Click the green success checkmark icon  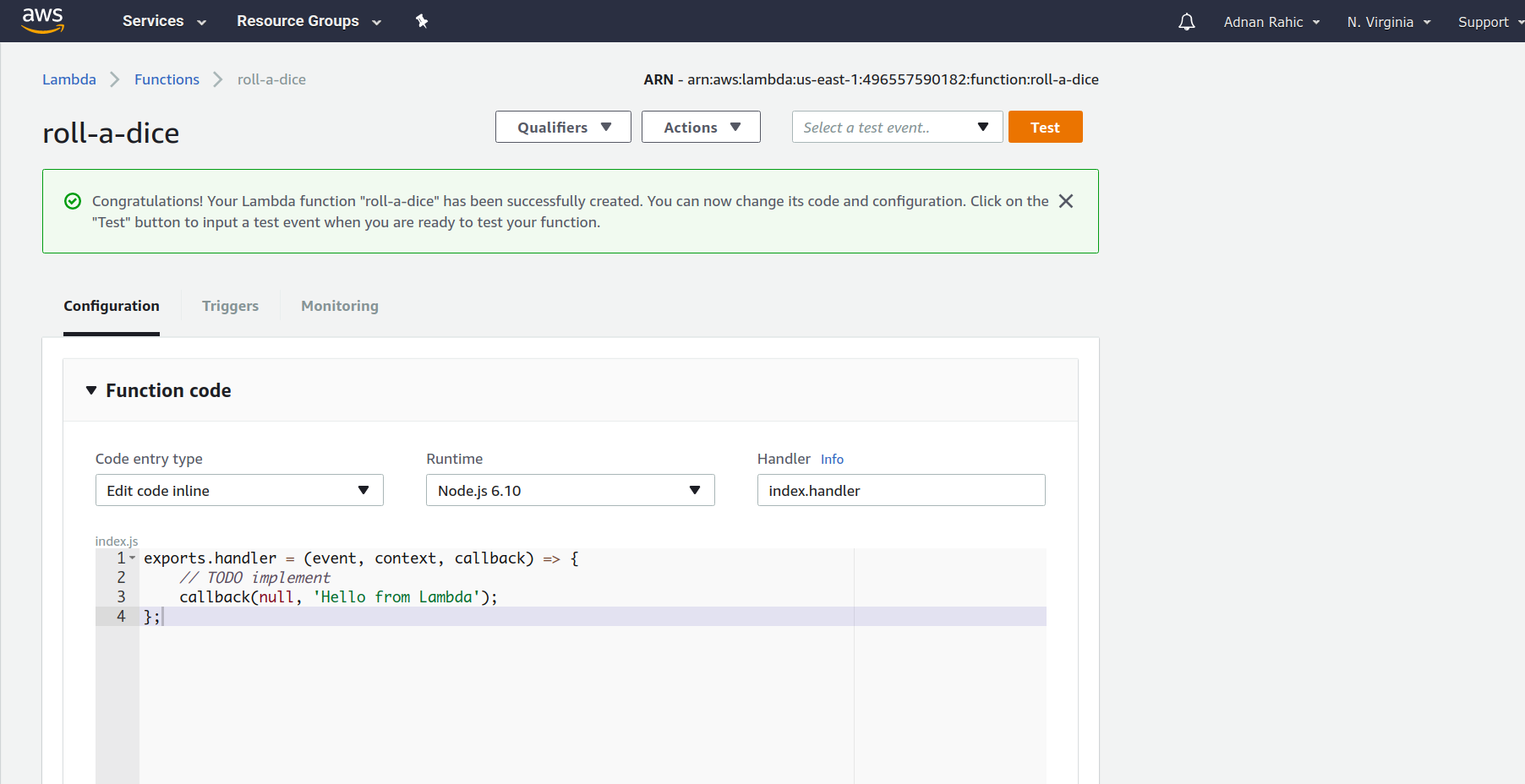pyautogui.click(x=73, y=201)
